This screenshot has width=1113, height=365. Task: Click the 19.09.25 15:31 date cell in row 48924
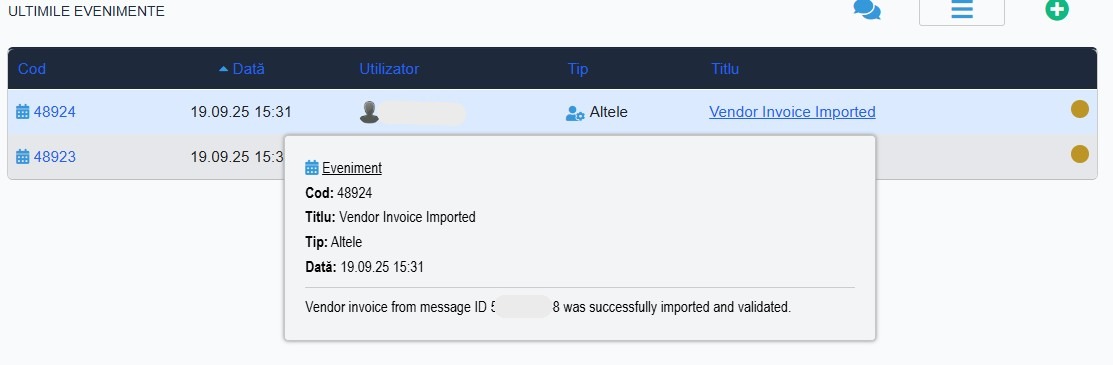[241, 111]
